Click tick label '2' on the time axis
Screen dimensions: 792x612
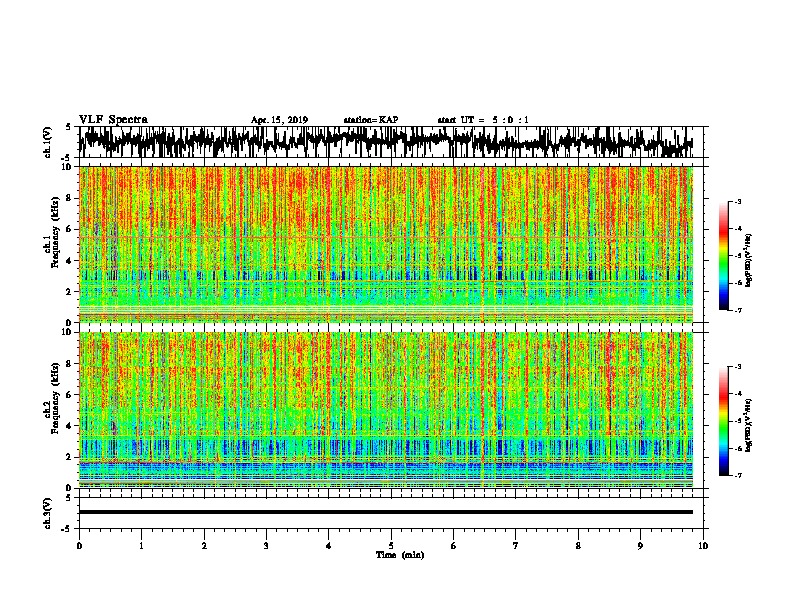(204, 546)
